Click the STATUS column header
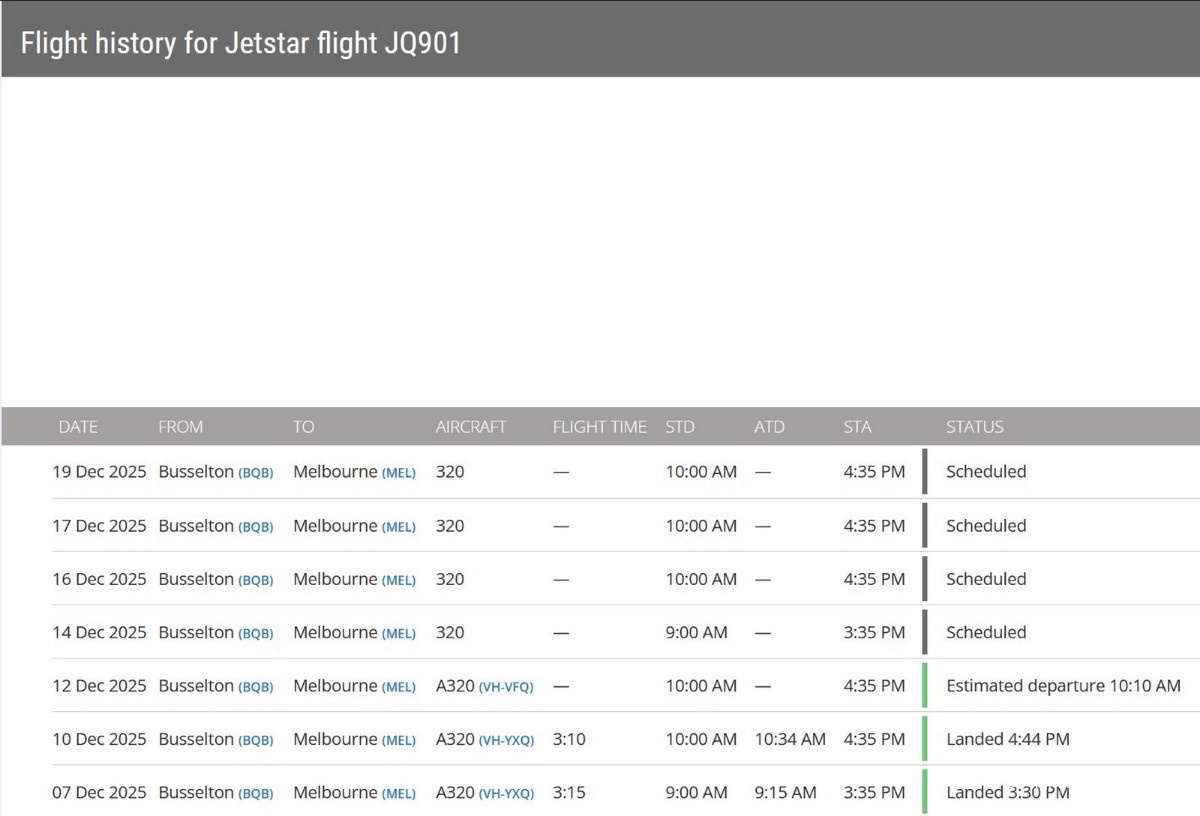 tap(975, 427)
